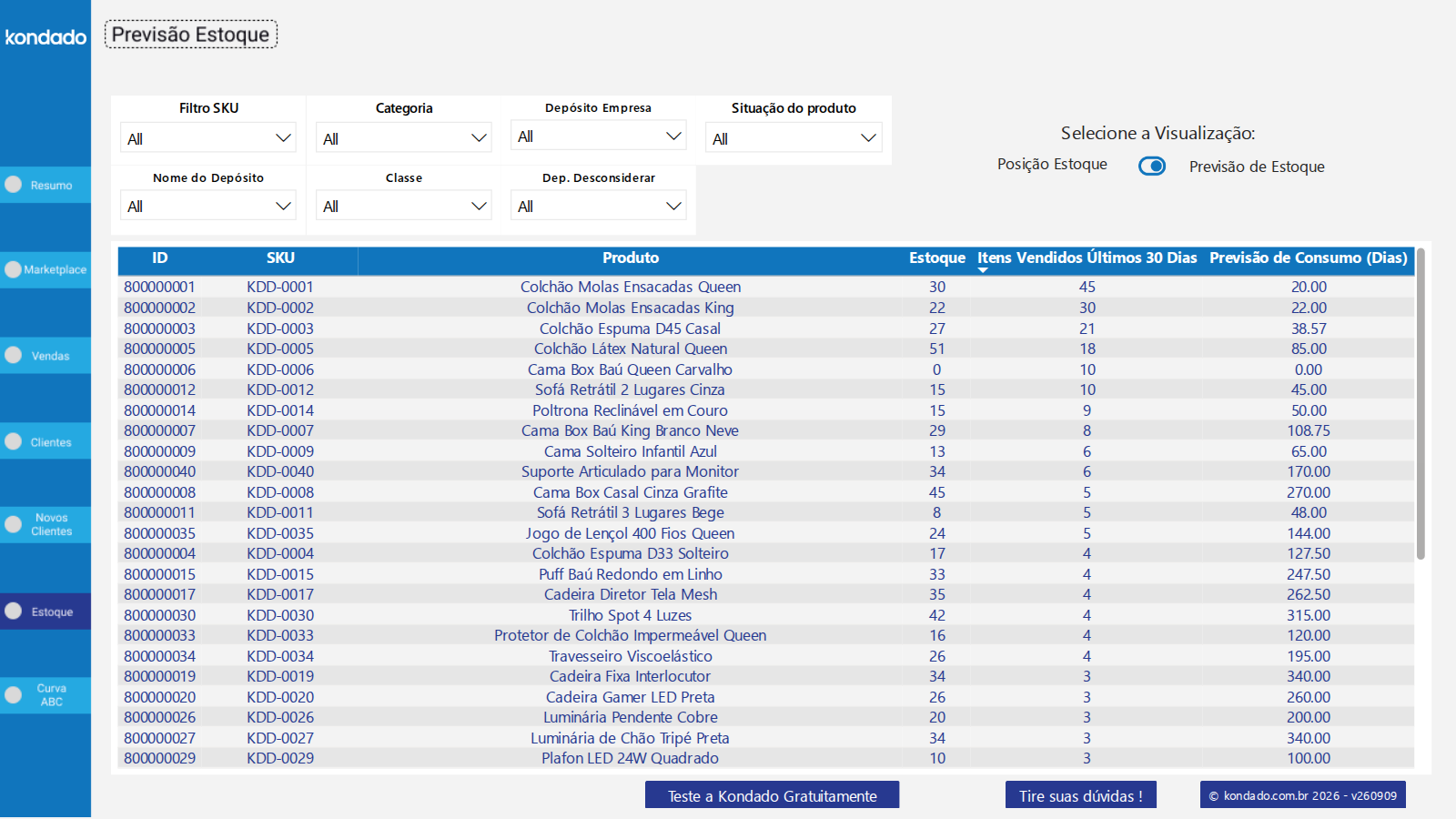Select Suporte Articulado para Monitor
The width and height of the screenshot is (1456, 819).
point(631,471)
